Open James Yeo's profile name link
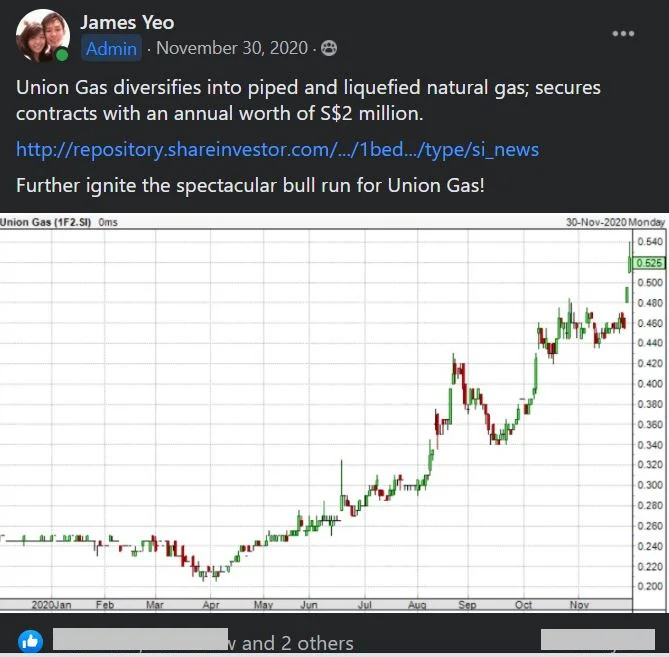The image size is (669, 657). tap(127, 23)
